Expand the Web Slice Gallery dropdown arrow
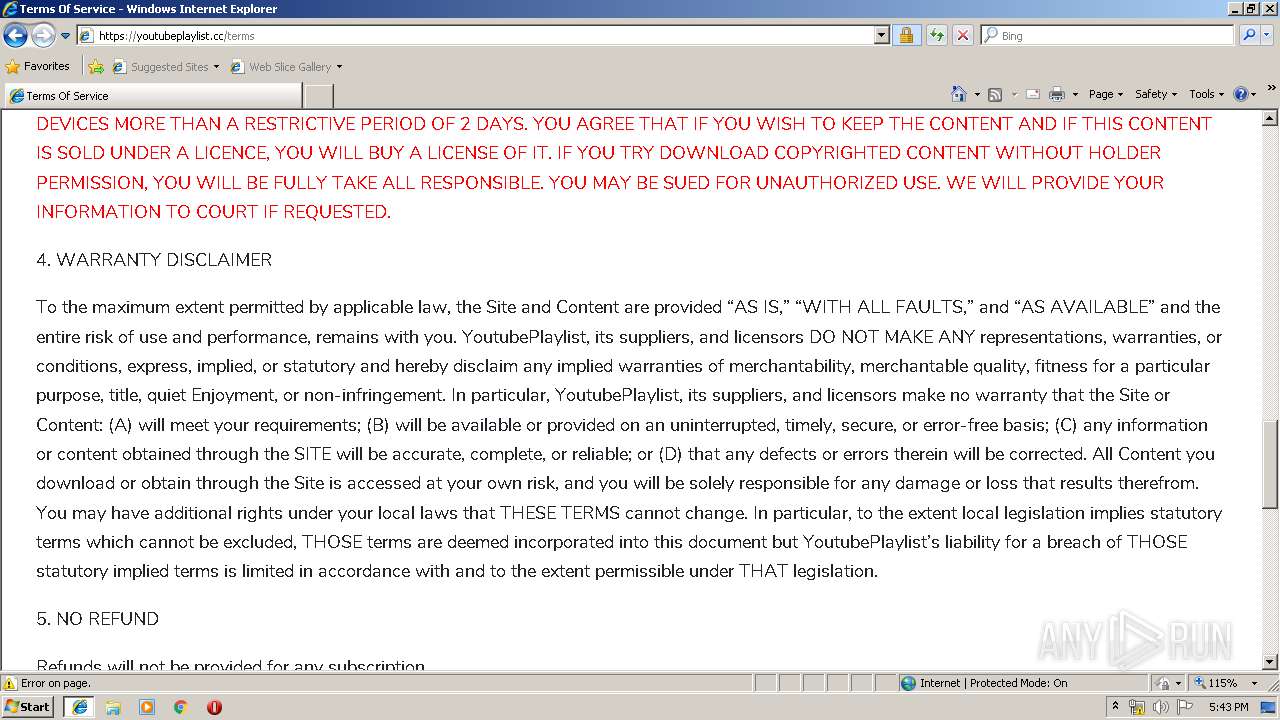The image size is (1280, 720). (x=339, y=67)
